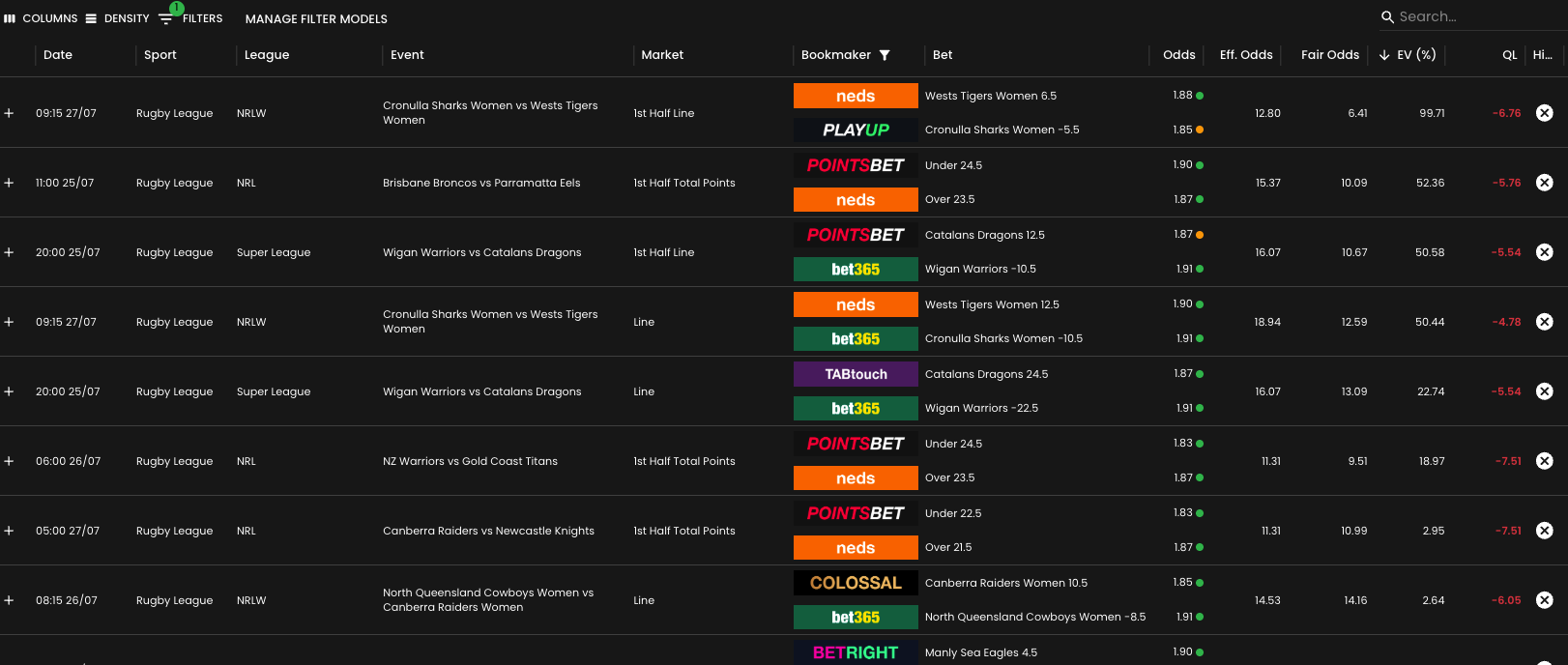The width and height of the screenshot is (1568, 665).
Task: Click neds logo in Brisbane Broncos row
Action: (856, 199)
